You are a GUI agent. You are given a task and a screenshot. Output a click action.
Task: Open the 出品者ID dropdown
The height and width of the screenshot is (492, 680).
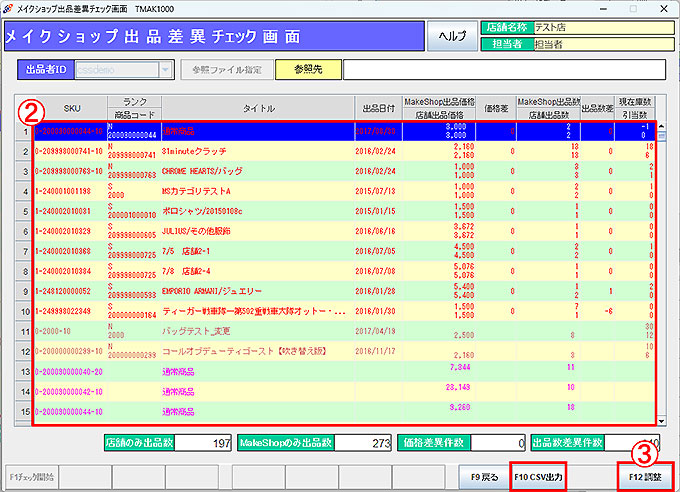(x=165, y=71)
